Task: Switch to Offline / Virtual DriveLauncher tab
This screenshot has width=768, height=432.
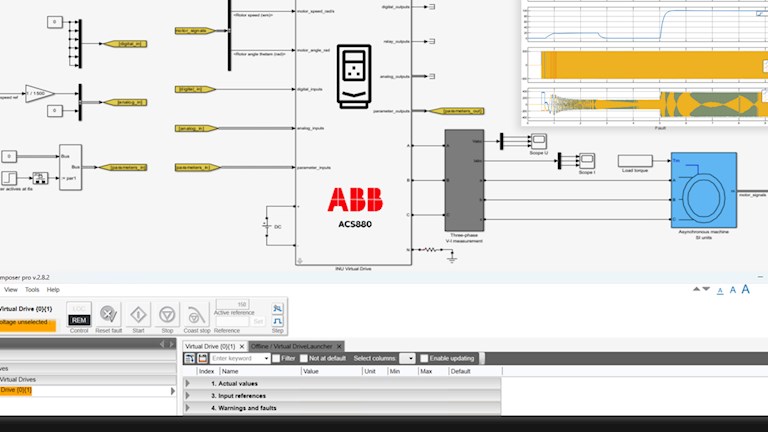Action: pos(292,346)
